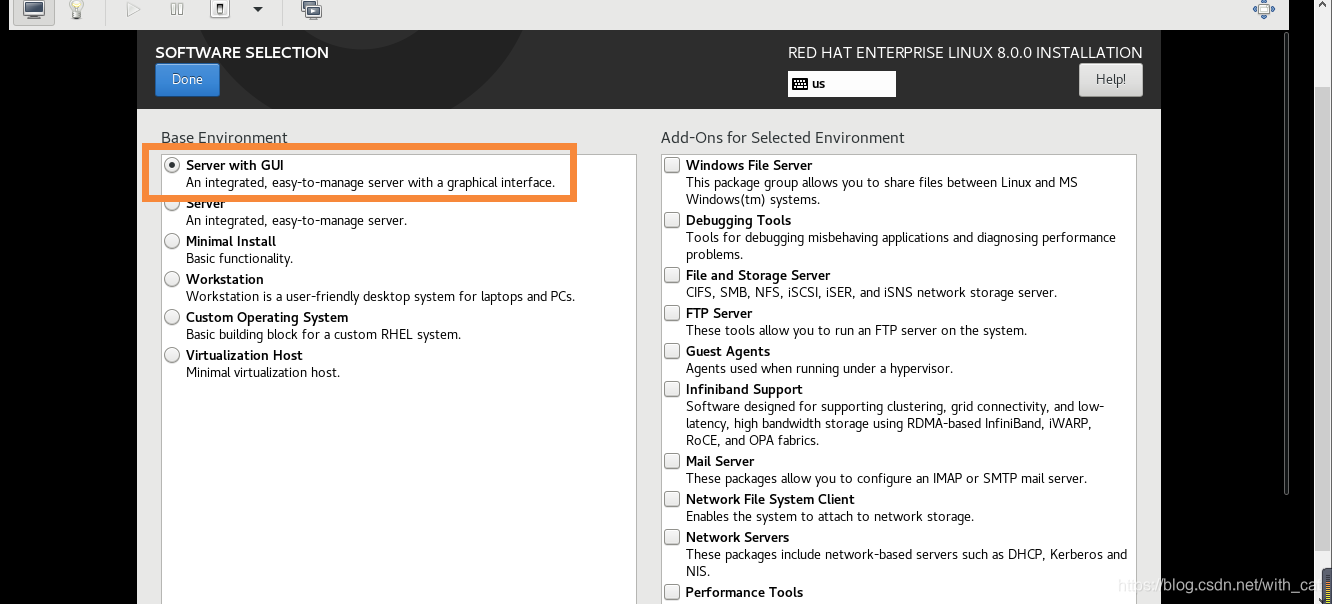This screenshot has width=1332, height=604.
Task: Enable Windows File Server add-on
Action: click(x=673, y=165)
